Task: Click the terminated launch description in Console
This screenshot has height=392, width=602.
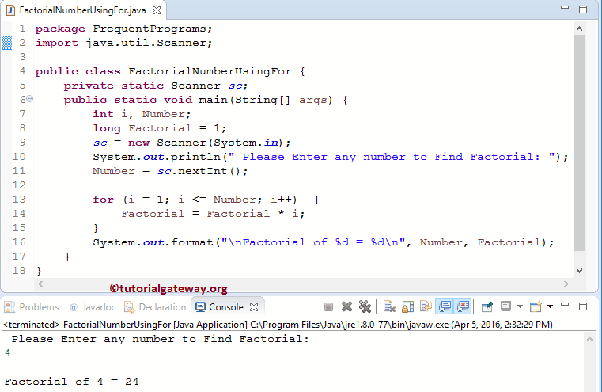Action: (278, 325)
